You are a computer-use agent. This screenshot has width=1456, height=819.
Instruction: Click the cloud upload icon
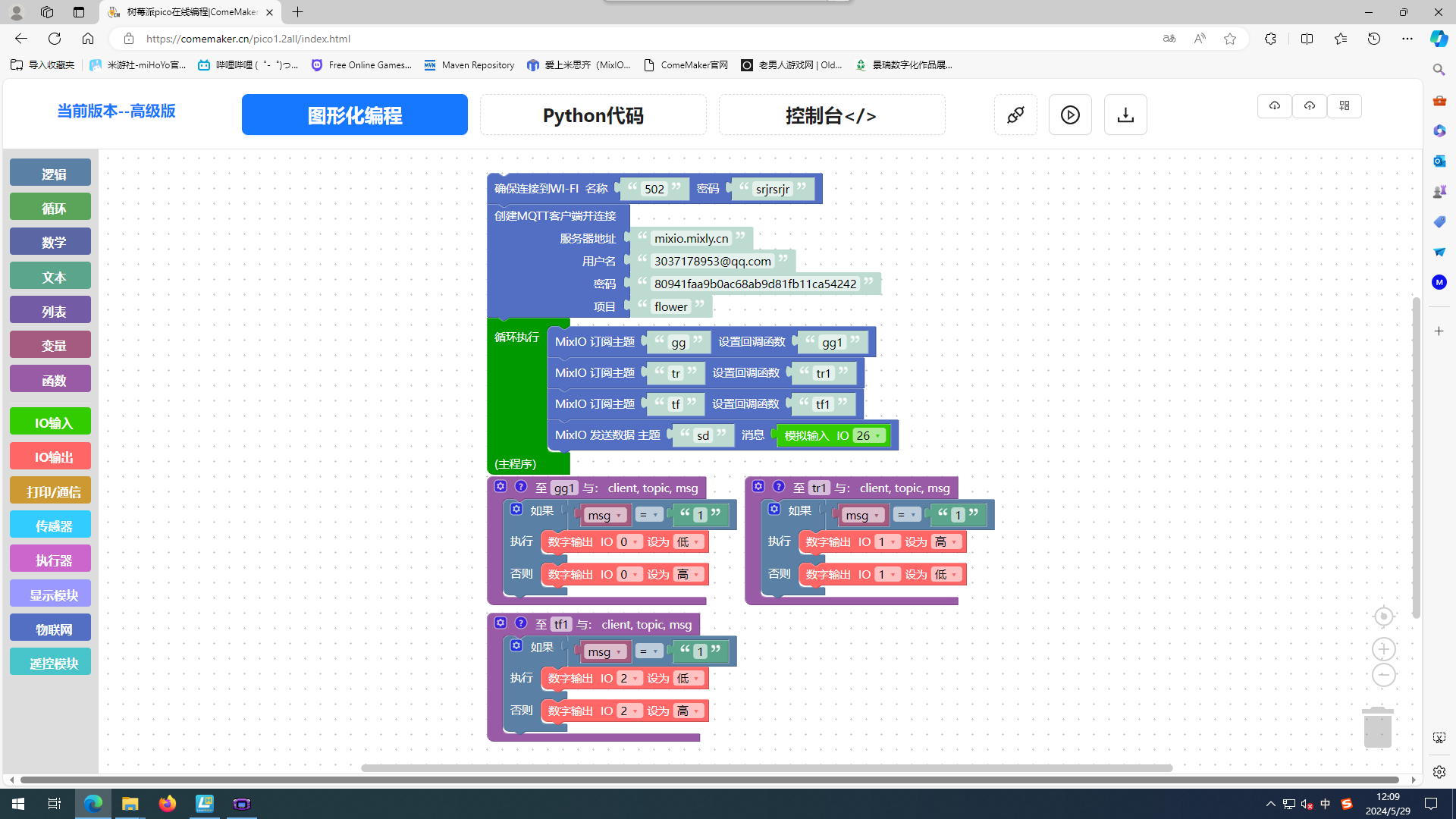1310,106
